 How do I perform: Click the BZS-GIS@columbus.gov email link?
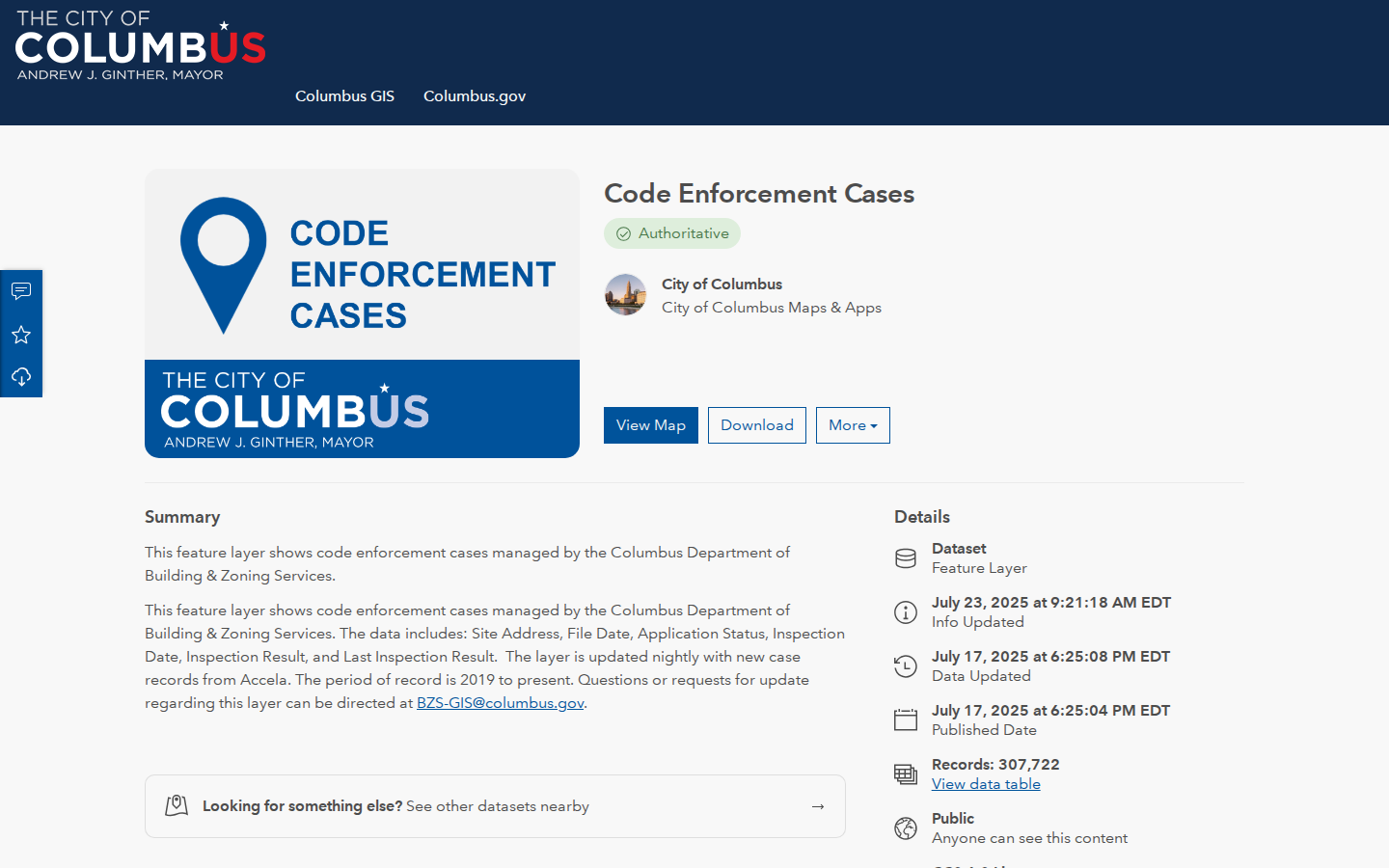click(501, 703)
